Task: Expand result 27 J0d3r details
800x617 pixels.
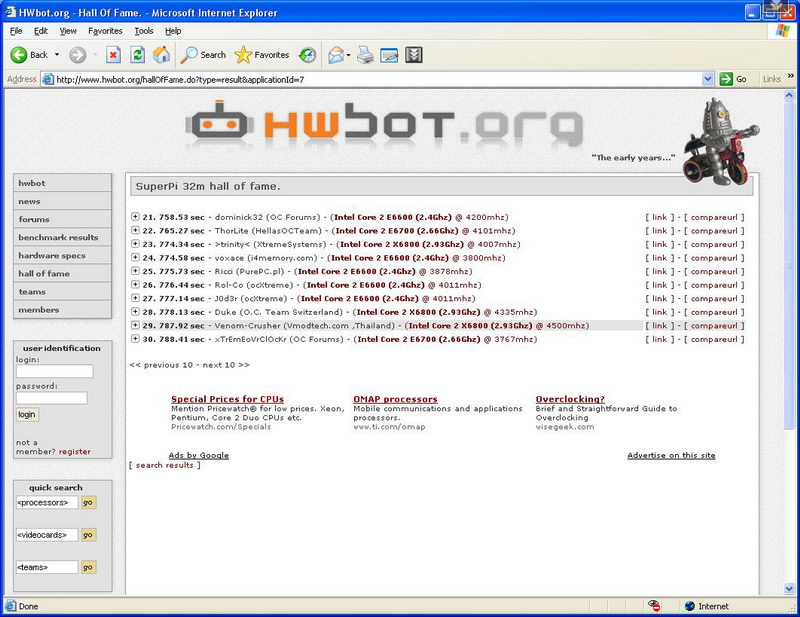Action: point(135,298)
